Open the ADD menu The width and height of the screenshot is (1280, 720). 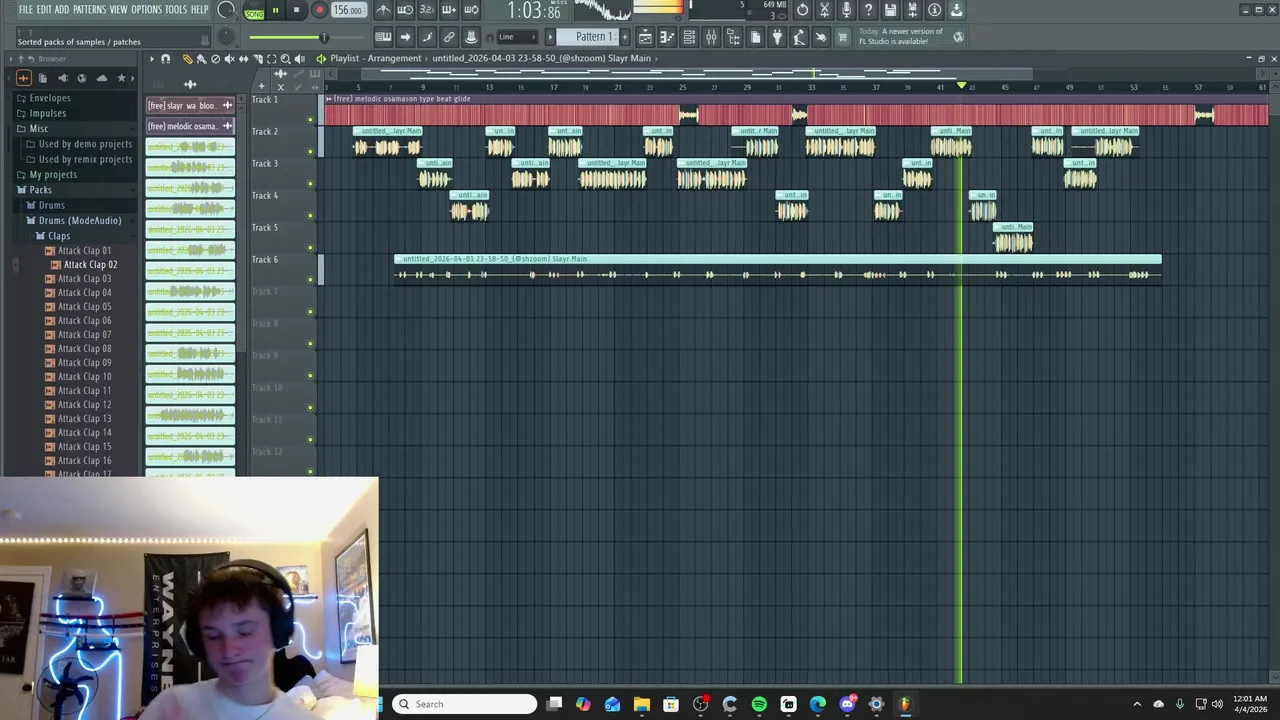click(x=62, y=10)
